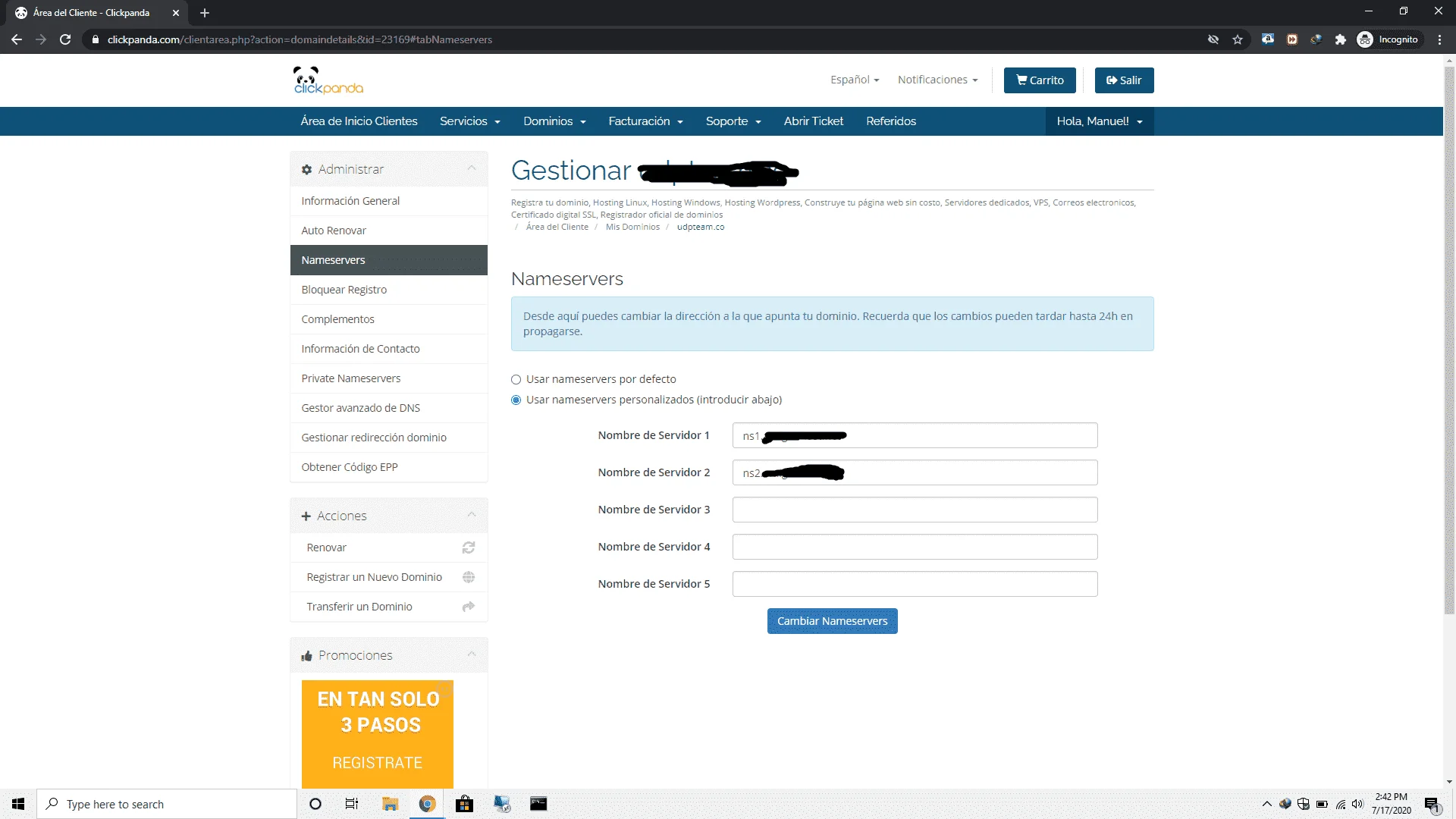Click the Nombre de Servidor 4 field
The width and height of the screenshot is (1456, 819).
pos(915,547)
